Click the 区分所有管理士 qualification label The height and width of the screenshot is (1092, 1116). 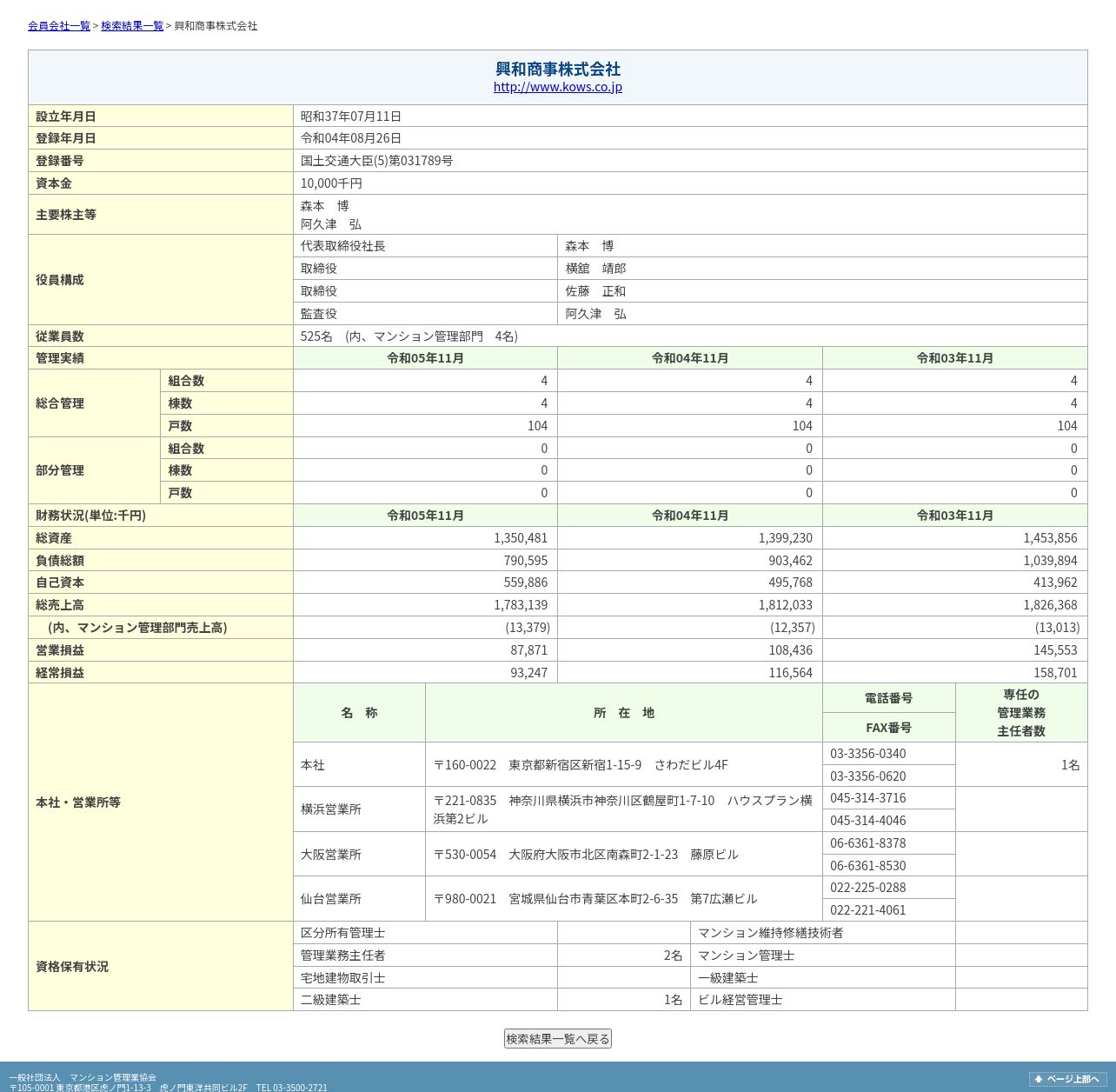point(343,933)
